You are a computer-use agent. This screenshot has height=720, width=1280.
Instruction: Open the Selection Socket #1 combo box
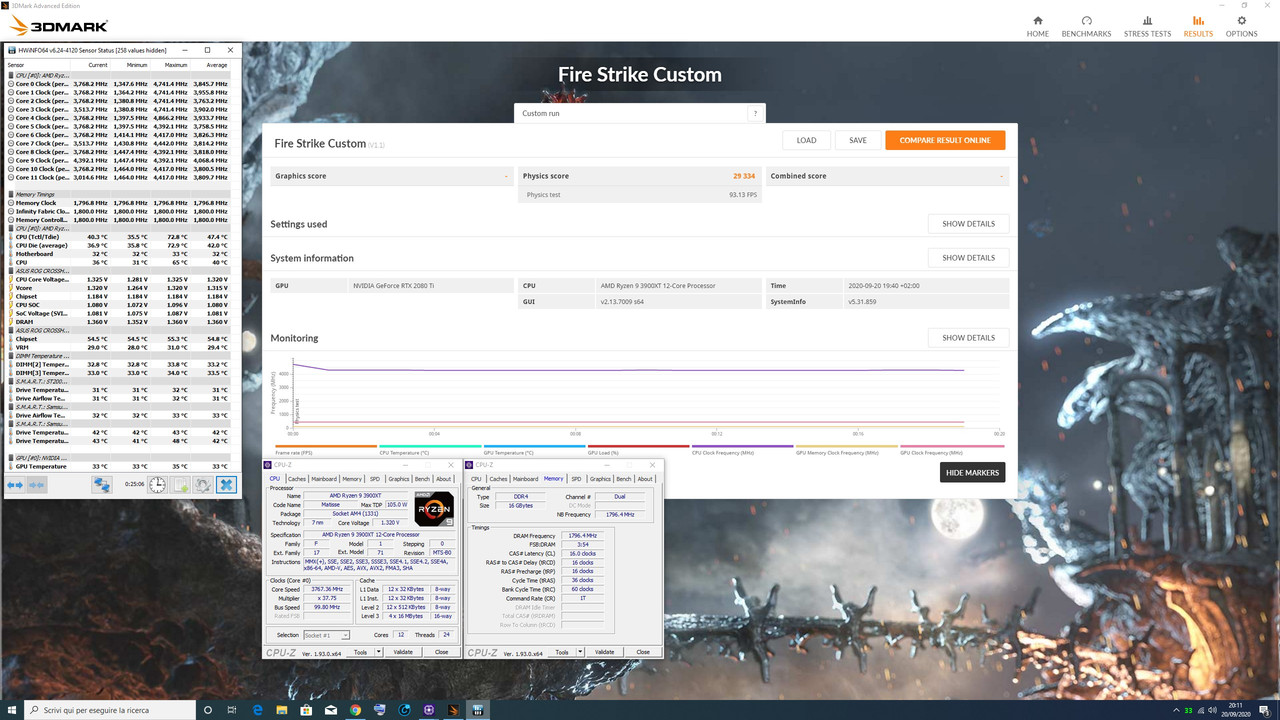point(326,635)
